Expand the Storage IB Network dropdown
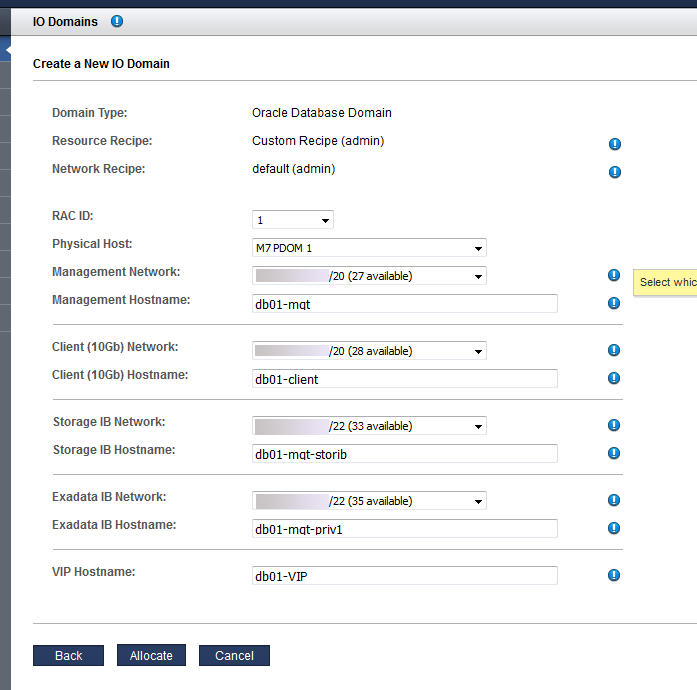Image resolution: width=697 pixels, height=690 pixels. coord(369,426)
